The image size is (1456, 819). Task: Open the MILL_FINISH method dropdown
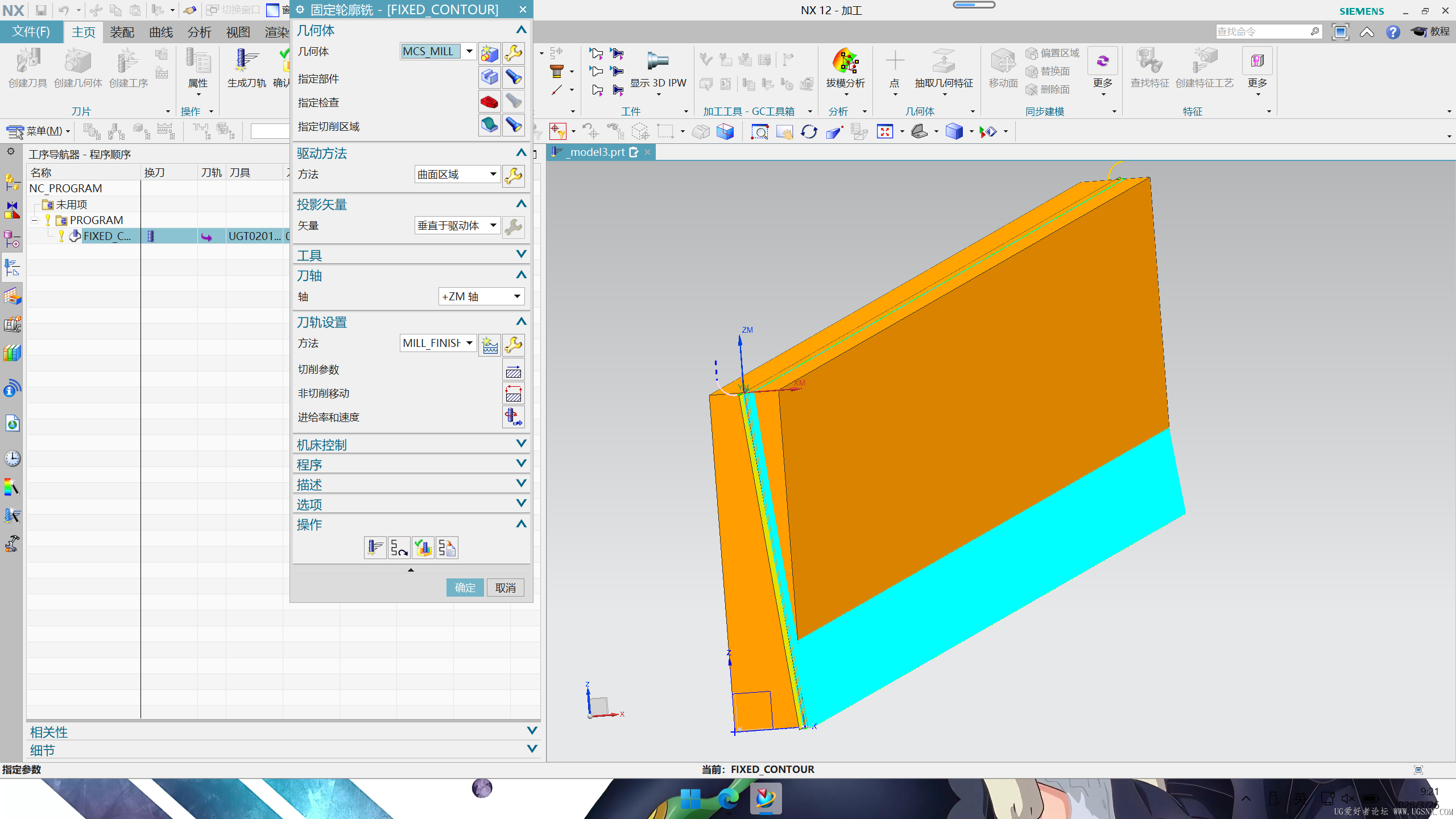click(x=469, y=343)
